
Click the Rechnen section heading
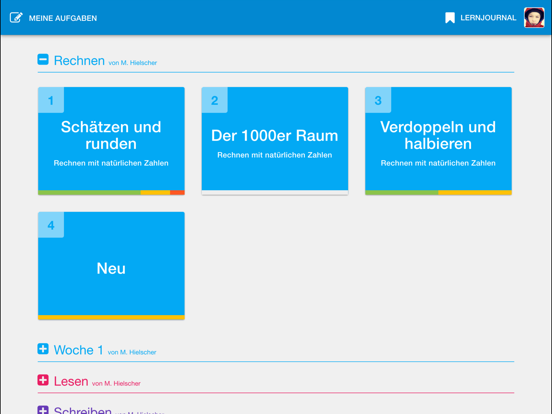coord(79,61)
